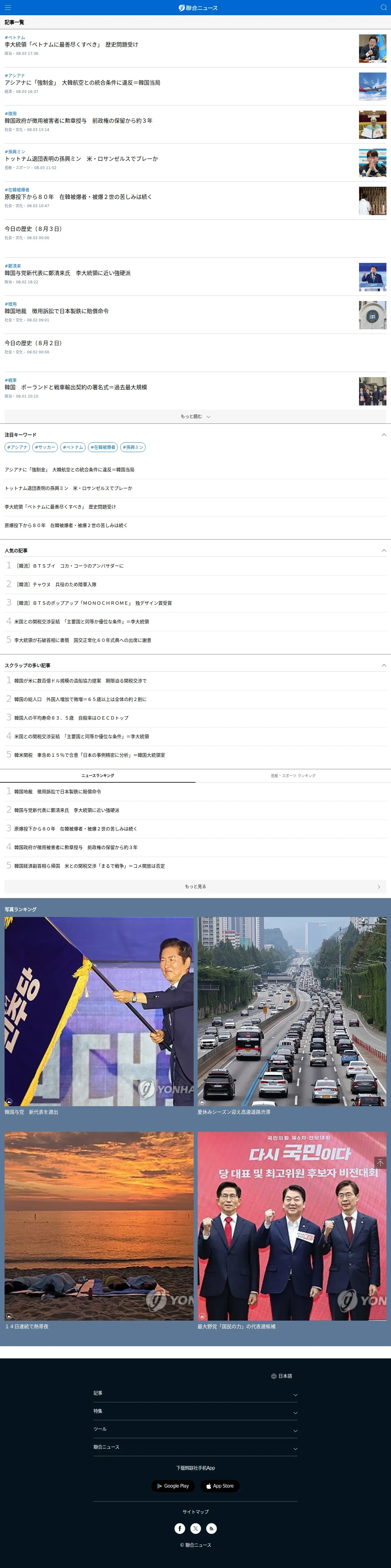Click もっと見る under news ranking
391x1568 pixels.
(195, 886)
